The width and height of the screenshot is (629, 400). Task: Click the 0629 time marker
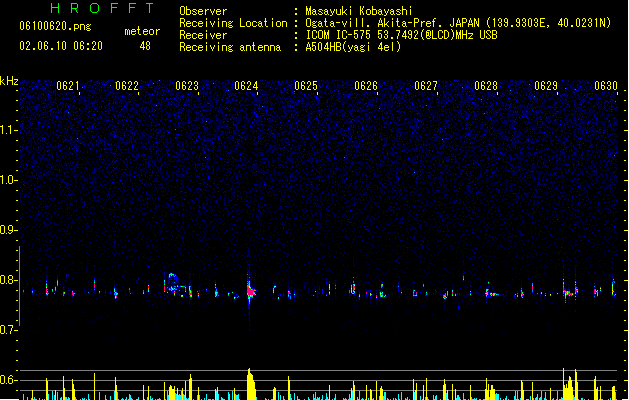(546, 86)
